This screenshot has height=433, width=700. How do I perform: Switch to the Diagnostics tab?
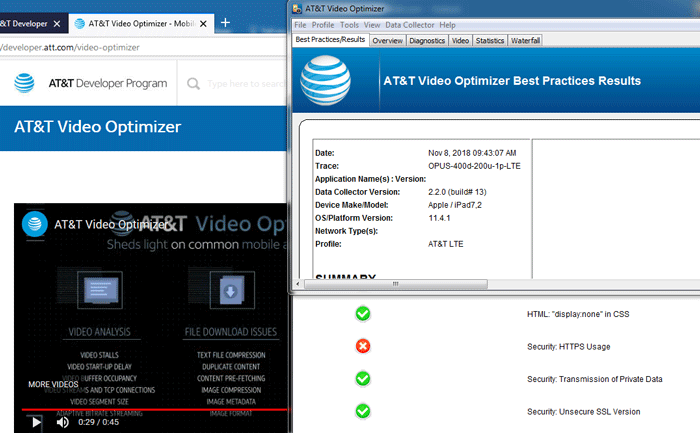coord(427,41)
